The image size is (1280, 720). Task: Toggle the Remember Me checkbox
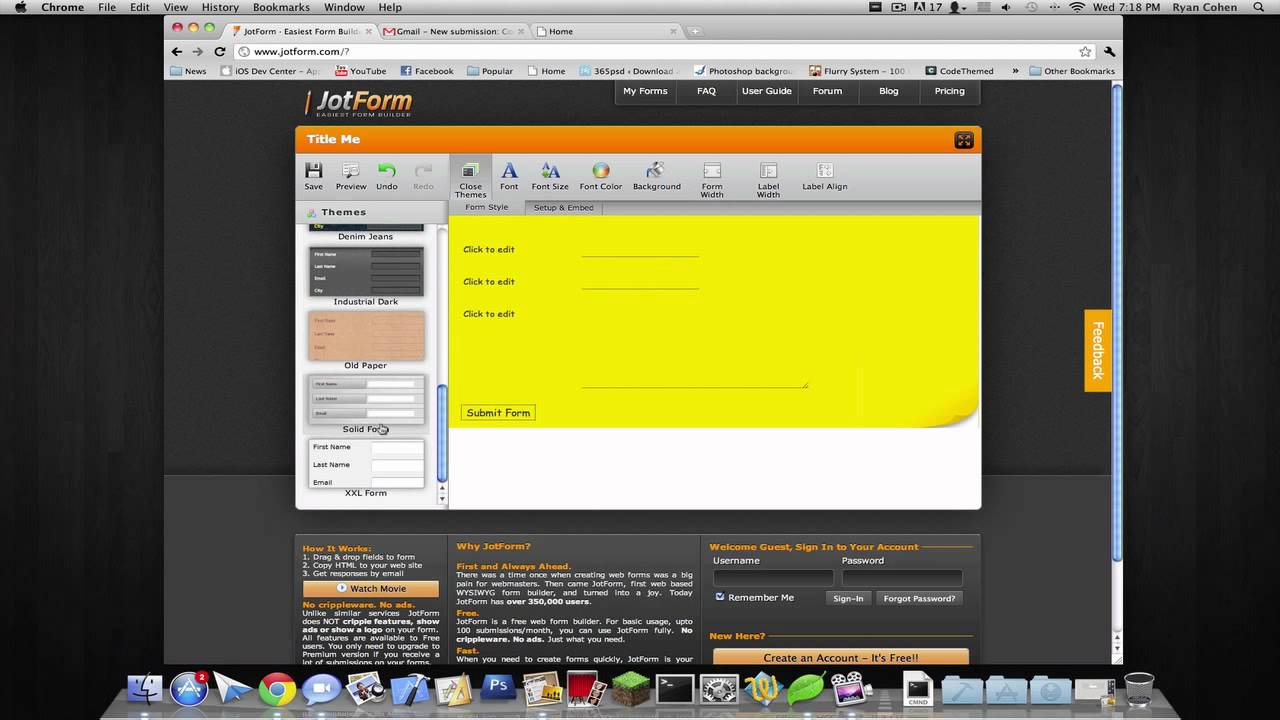click(x=720, y=597)
